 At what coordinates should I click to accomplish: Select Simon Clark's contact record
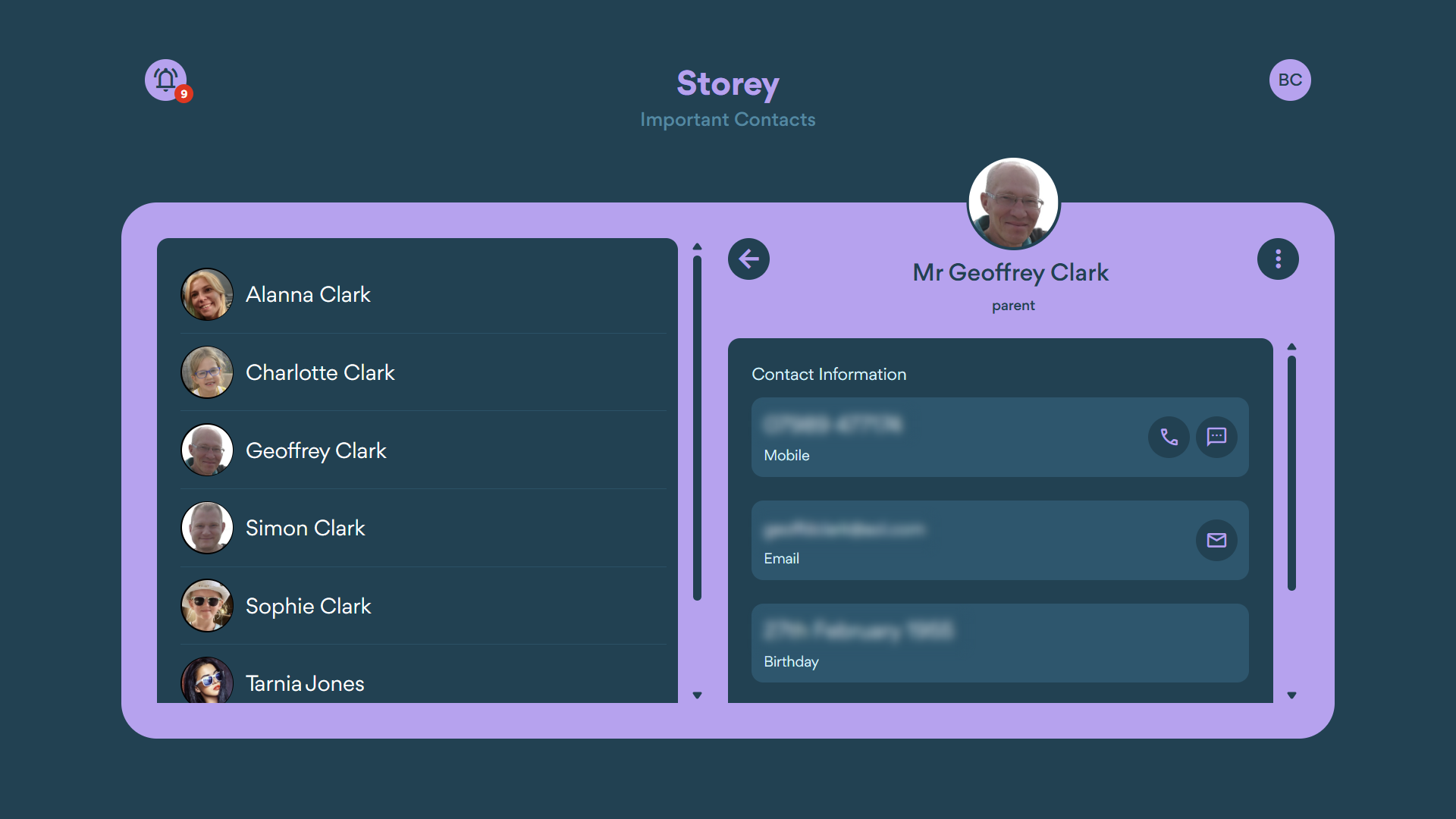pos(305,528)
